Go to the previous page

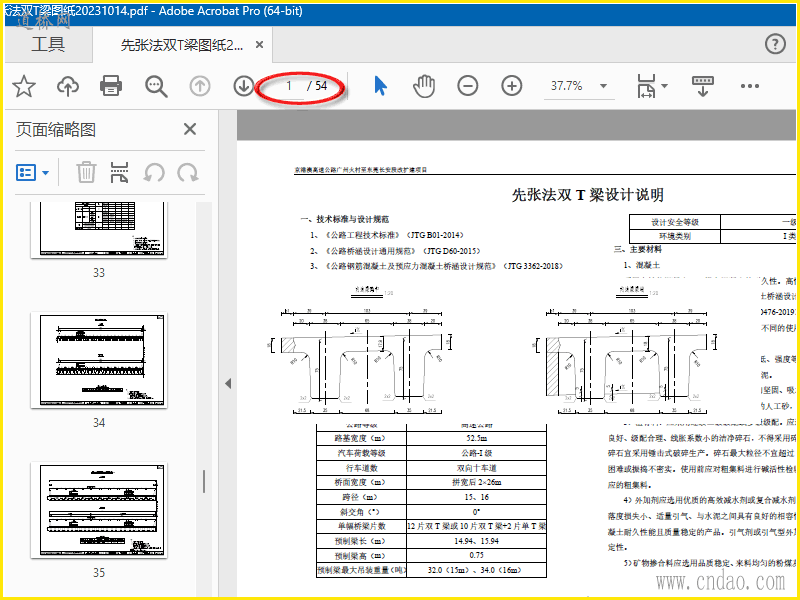[x=200, y=86]
